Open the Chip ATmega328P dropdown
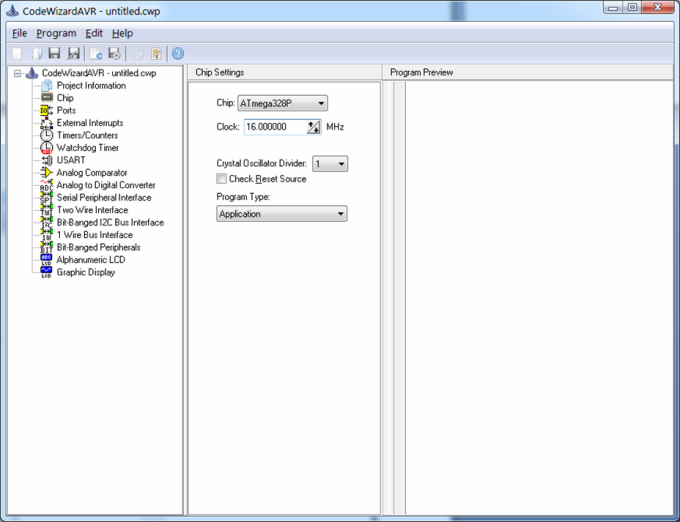The image size is (680, 522). point(282,103)
